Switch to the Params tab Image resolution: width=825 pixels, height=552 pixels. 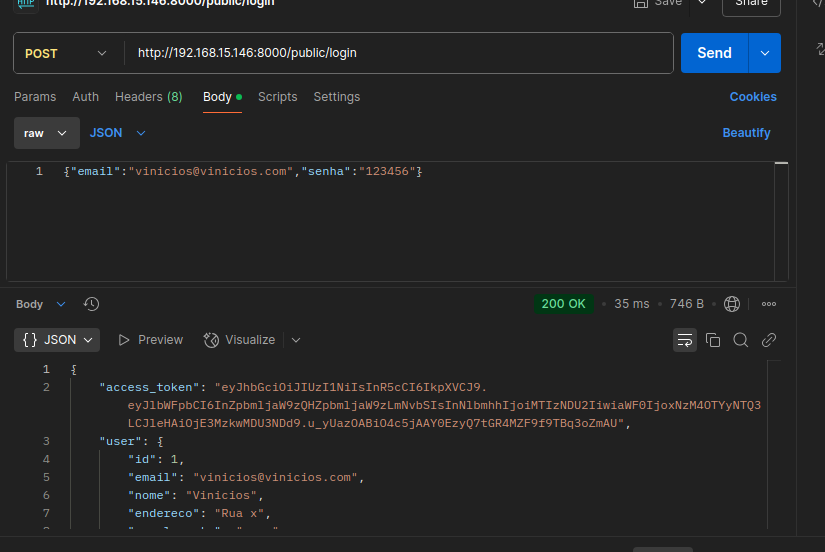click(x=35, y=97)
